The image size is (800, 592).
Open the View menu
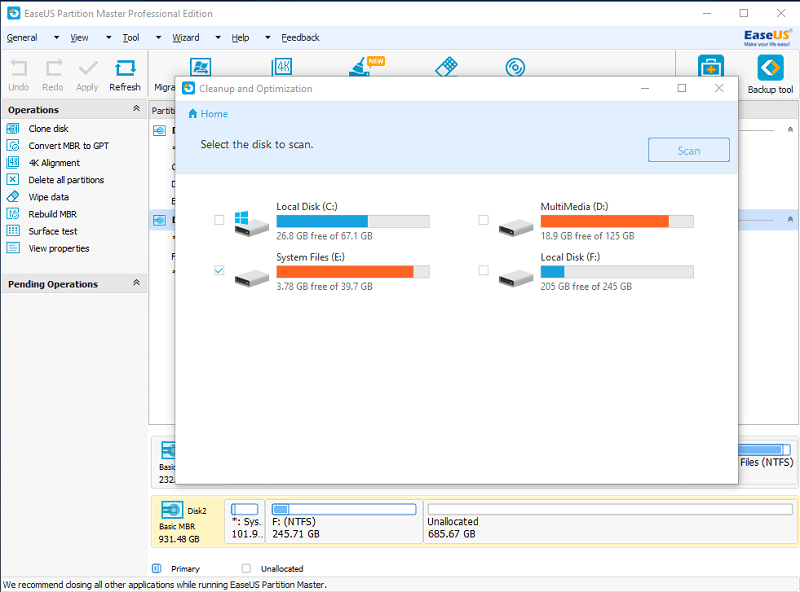79,38
